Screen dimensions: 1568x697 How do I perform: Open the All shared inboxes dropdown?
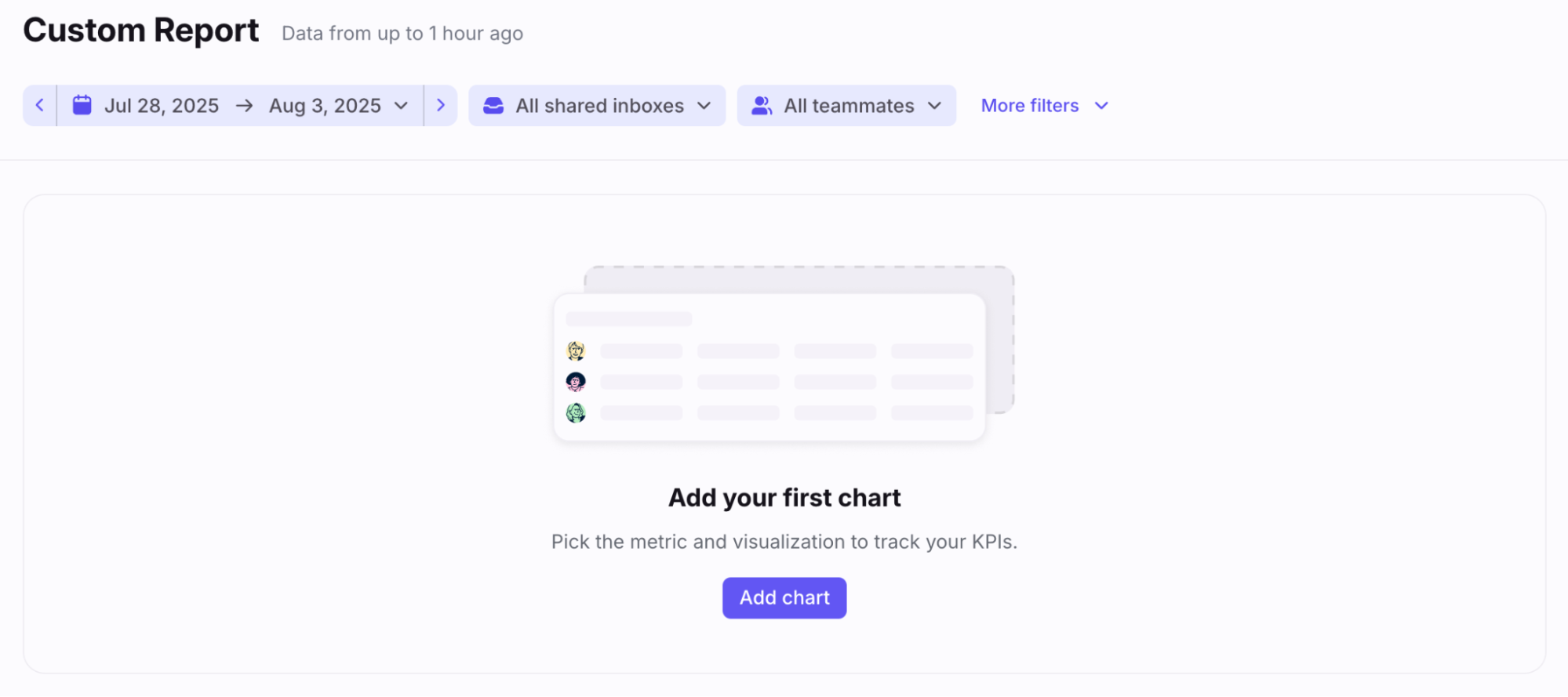pos(597,106)
